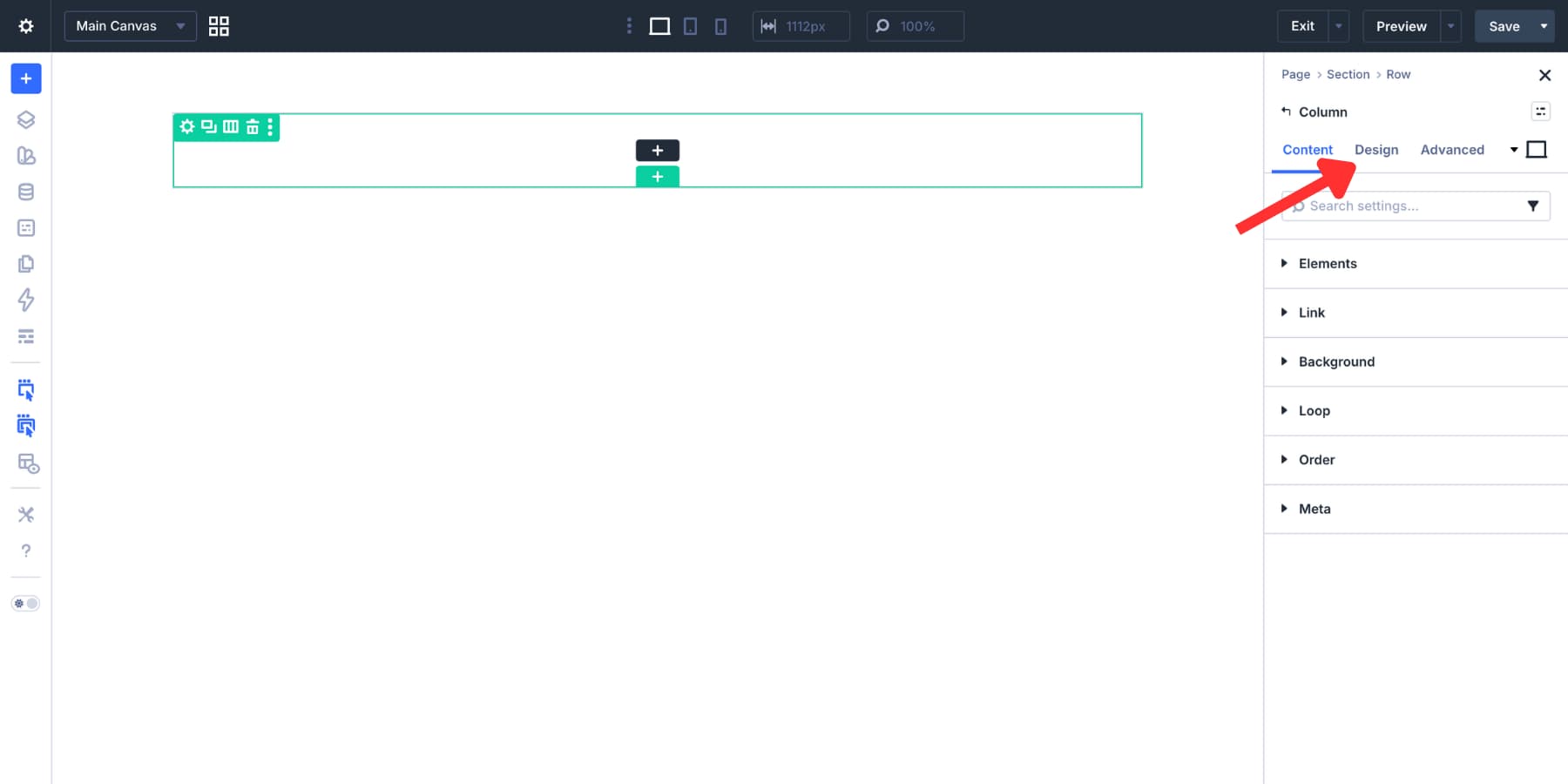Viewport: 1568px width, 784px height.
Task: Click back arrow beside Column title
Action: [x=1286, y=112]
